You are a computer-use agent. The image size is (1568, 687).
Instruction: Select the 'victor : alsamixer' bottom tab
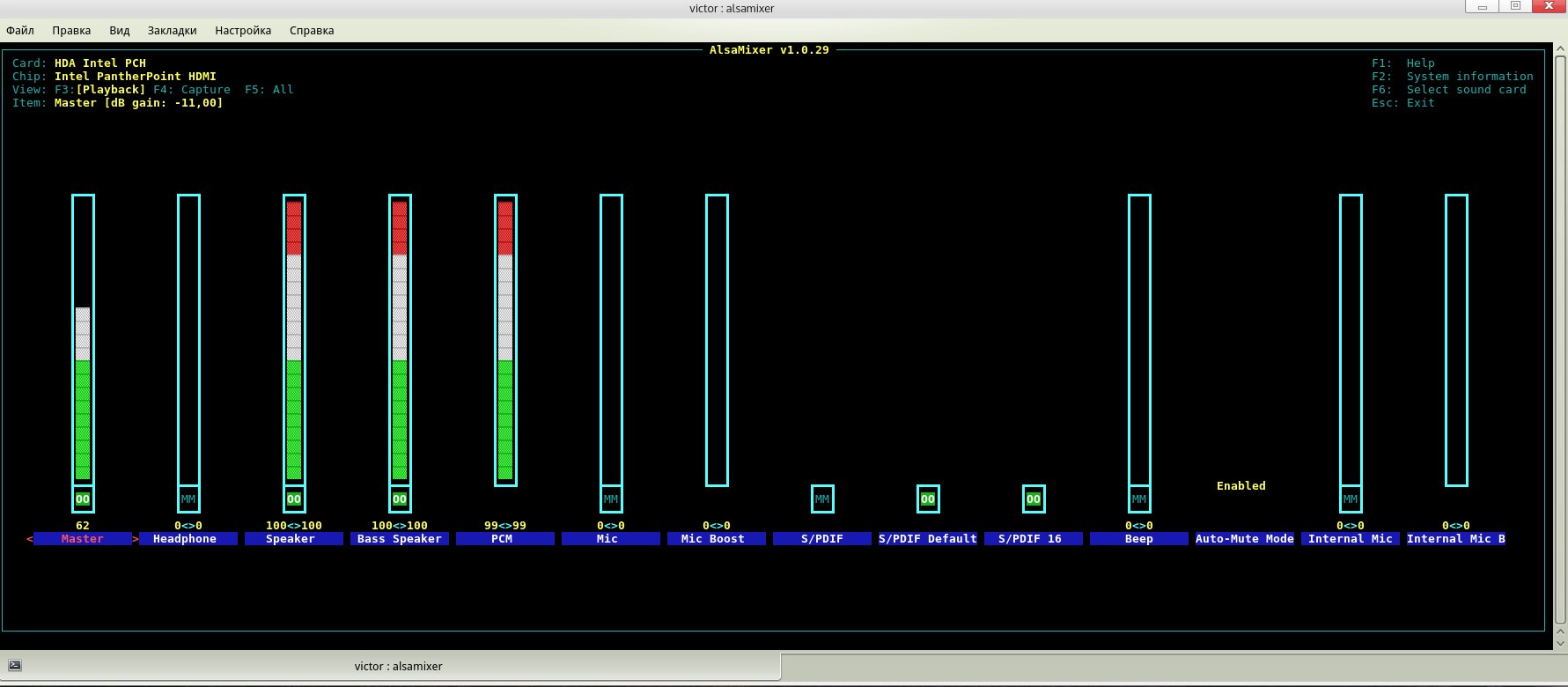click(392, 666)
